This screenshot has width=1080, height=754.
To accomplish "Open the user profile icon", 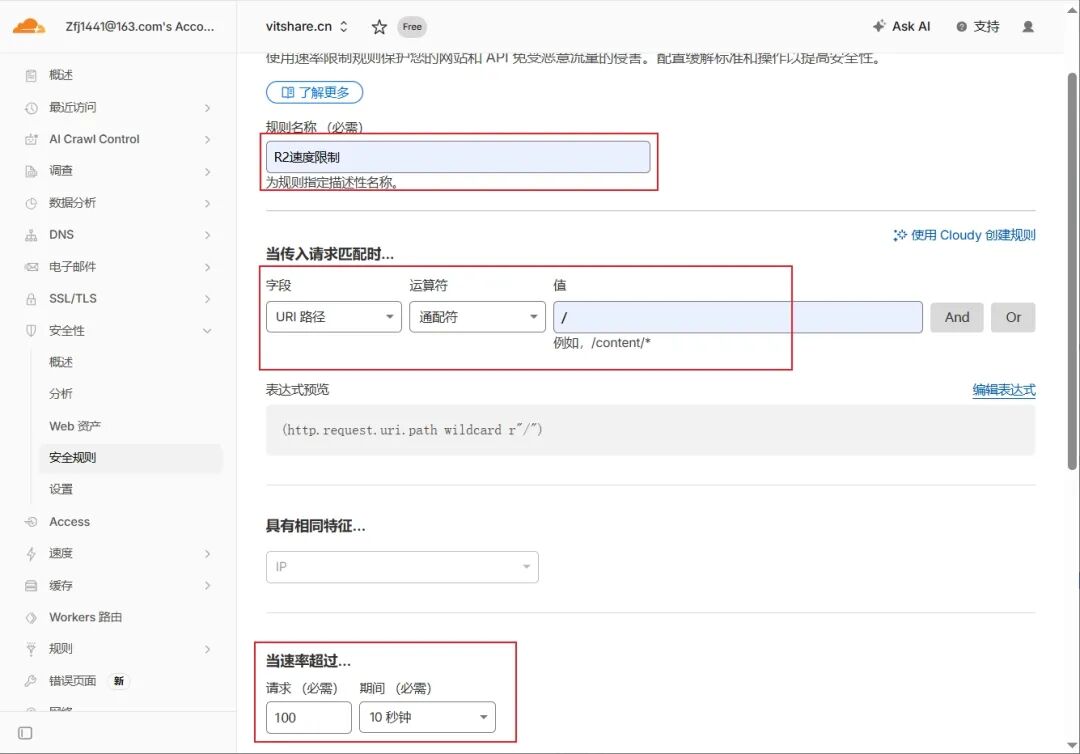I will (x=1028, y=27).
